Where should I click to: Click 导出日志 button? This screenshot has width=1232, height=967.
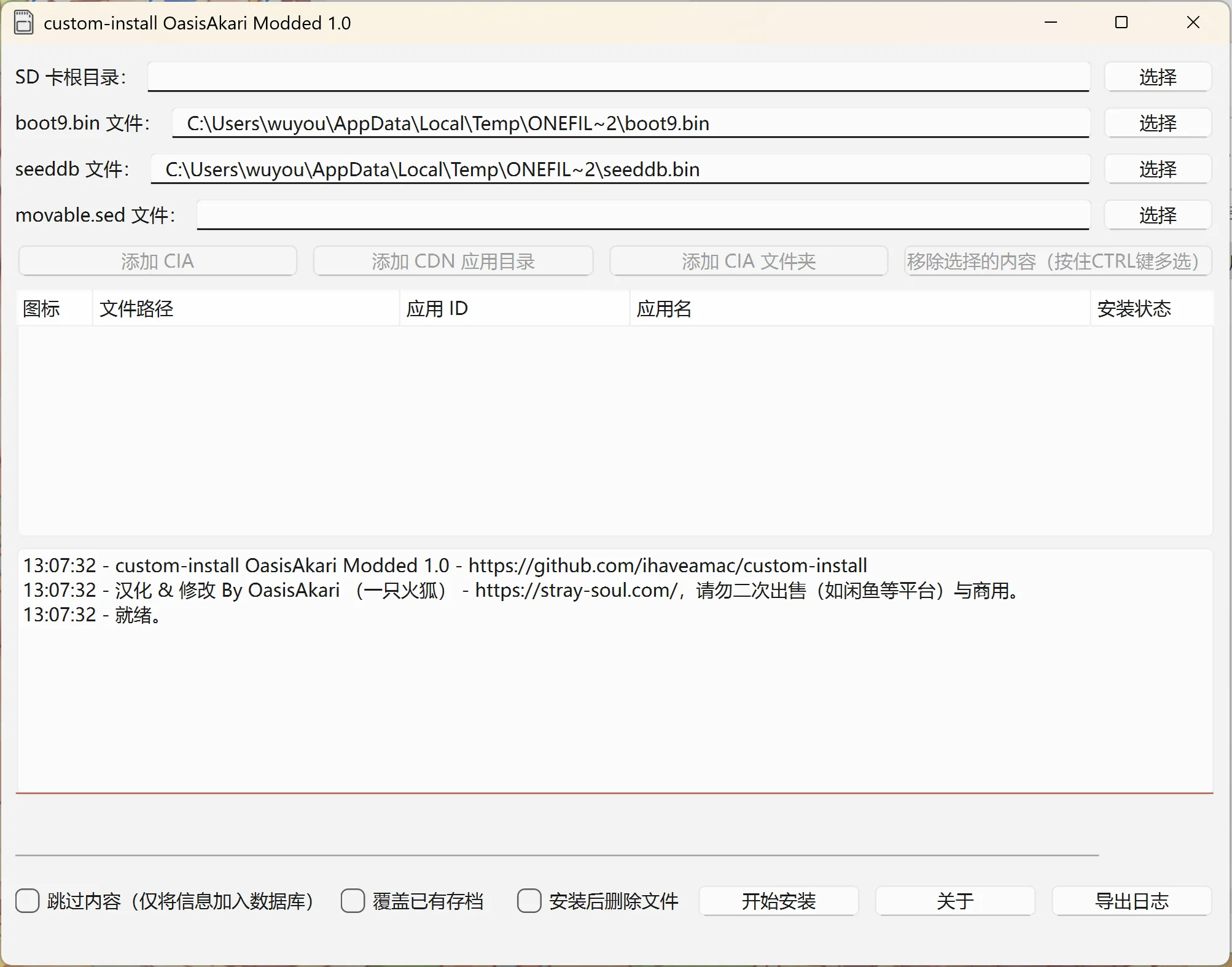click(x=1131, y=901)
